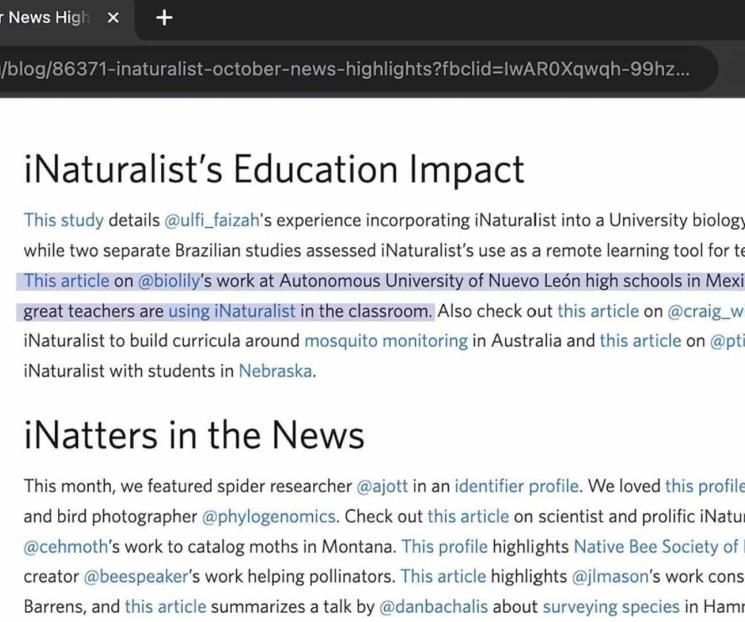
Task: Open @danbachalis profile link
Action: (433, 607)
